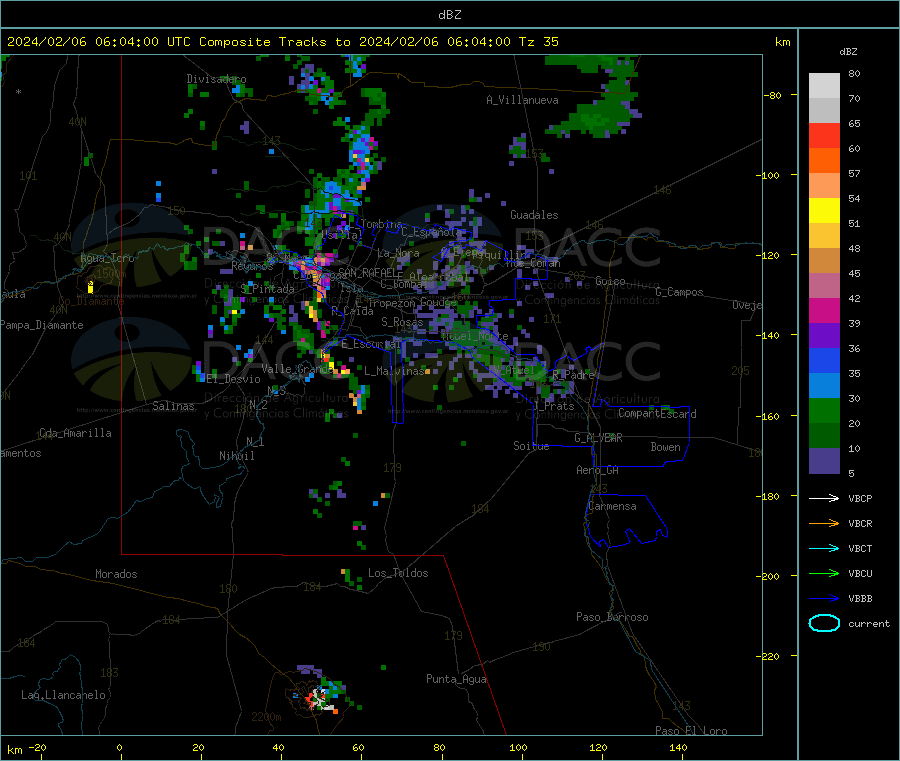
Task: Click the 'VBBB' legend label
Action: [860, 598]
